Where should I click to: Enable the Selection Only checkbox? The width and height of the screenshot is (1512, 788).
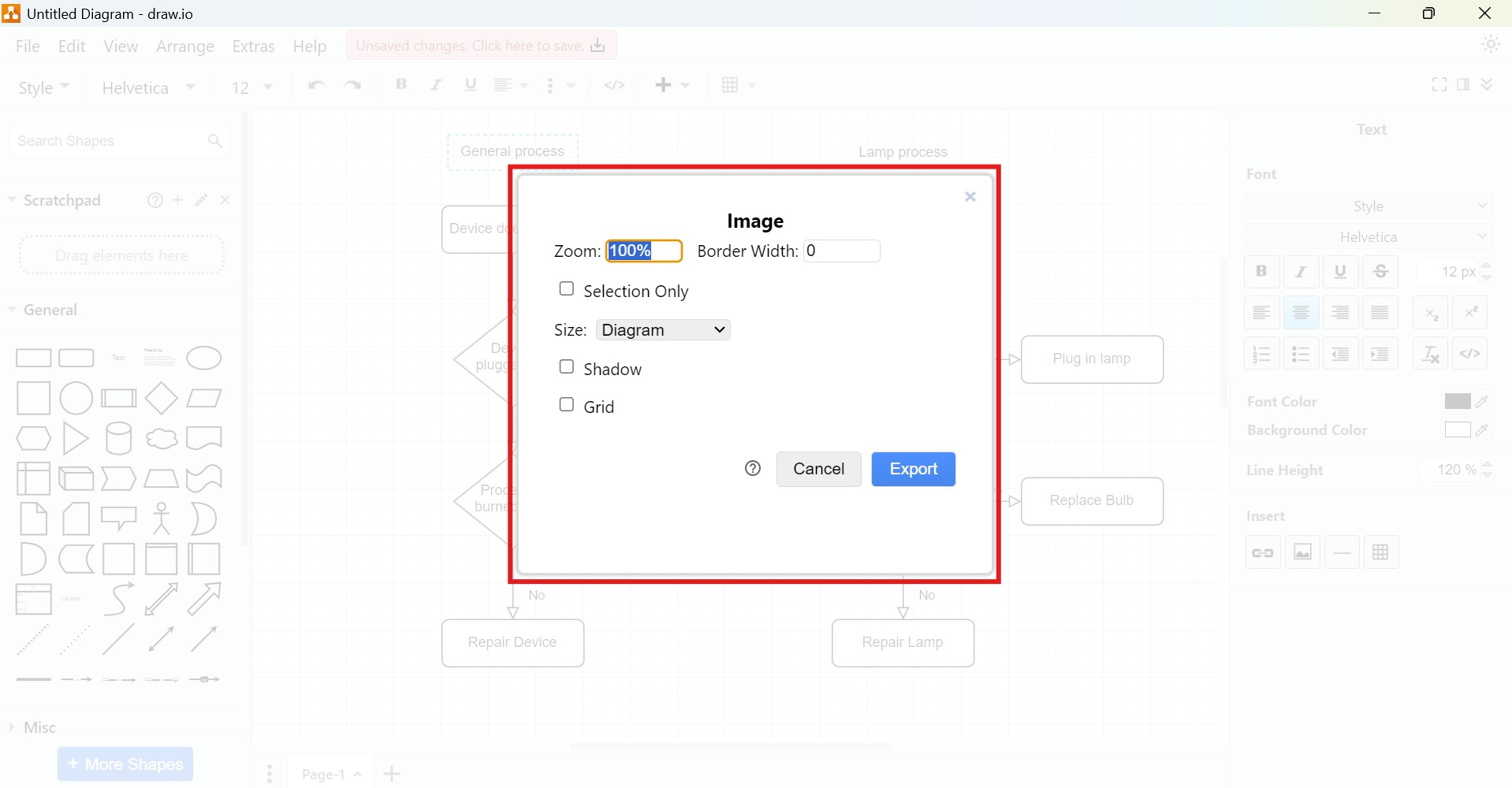coord(567,289)
